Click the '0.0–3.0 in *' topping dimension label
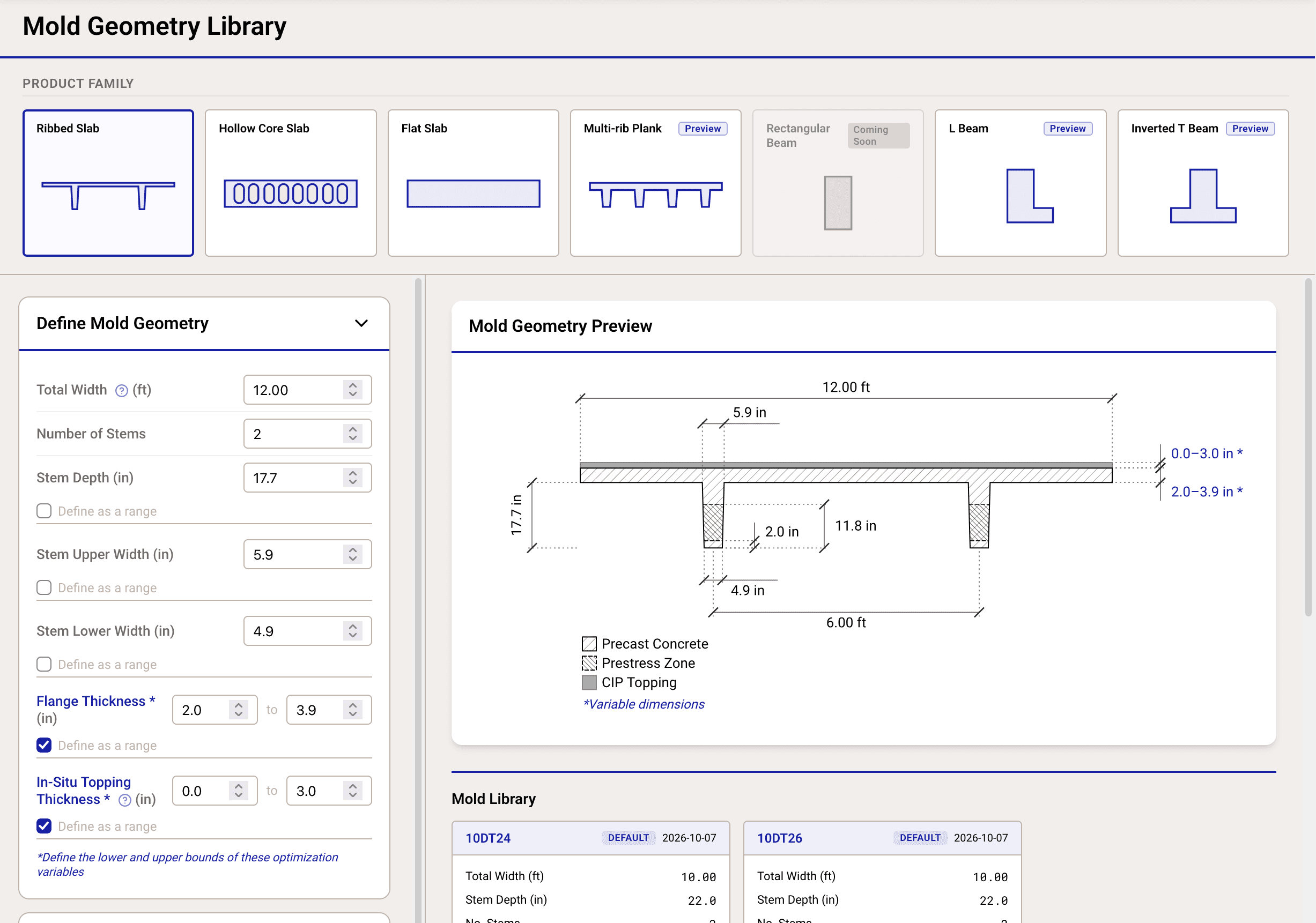This screenshot has width=1316, height=923. [1207, 453]
